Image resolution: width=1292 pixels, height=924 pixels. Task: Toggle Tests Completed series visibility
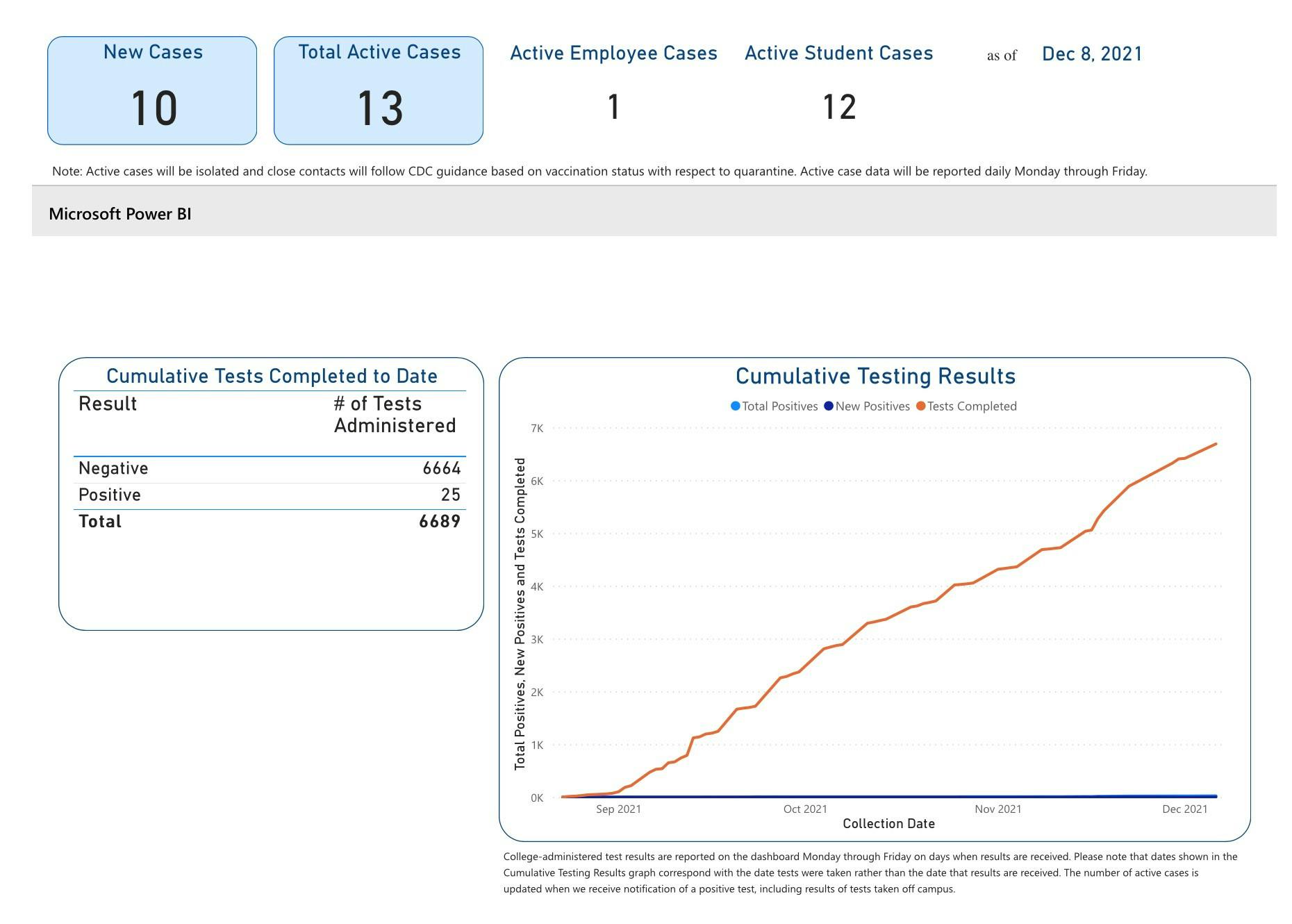point(971,406)
